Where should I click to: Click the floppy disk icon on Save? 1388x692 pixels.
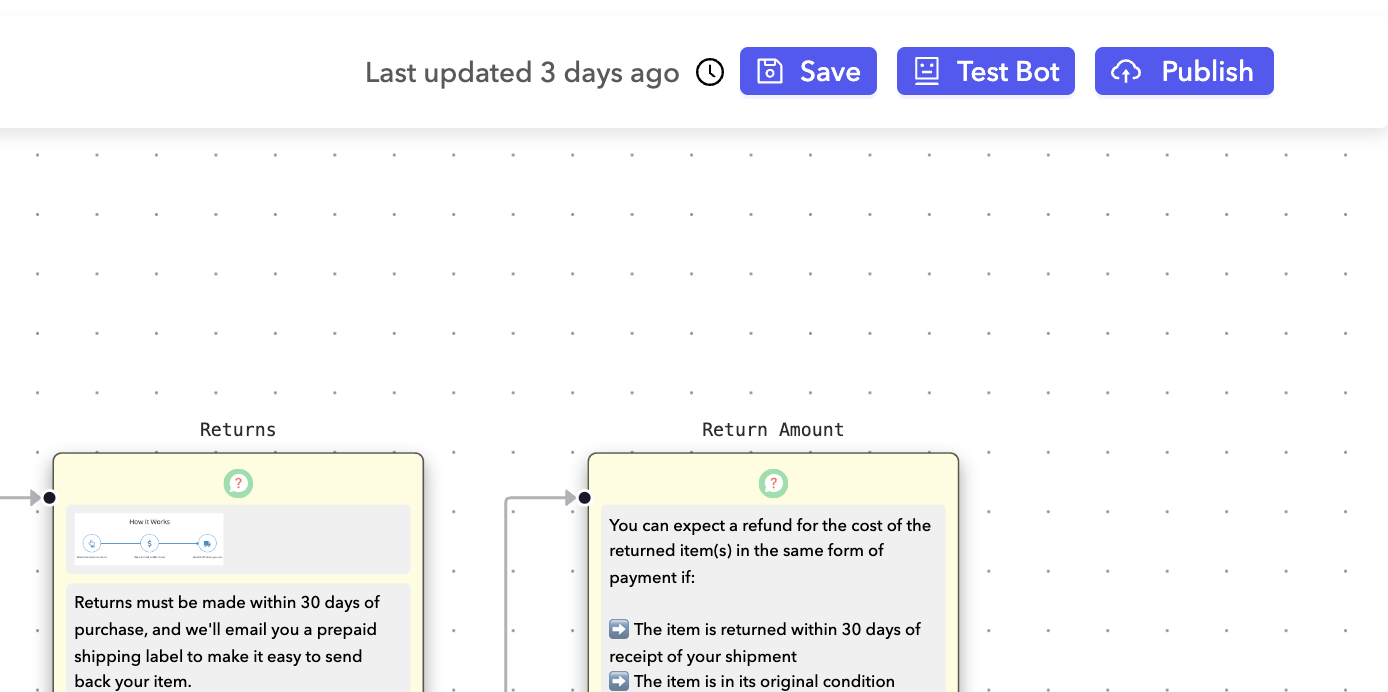[x=769, y=72]
